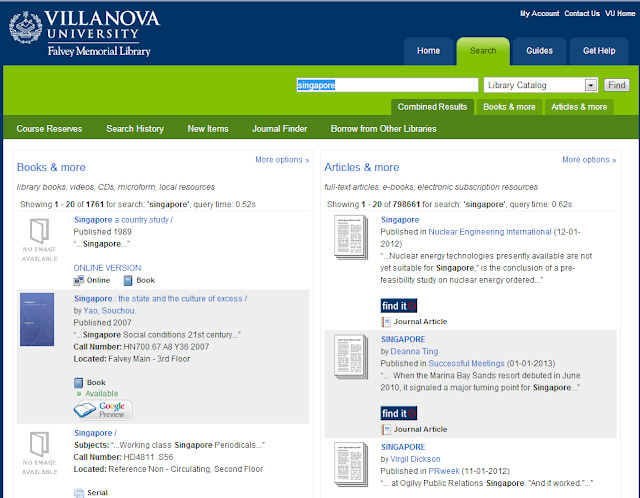Click author Virgil Dickson link

(415, 459)
